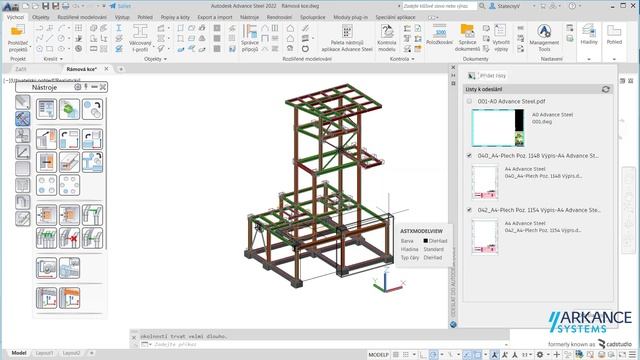Open the Hladiny layers panel
The height and width of the screenshot is (360, 640).
(589, 34)
